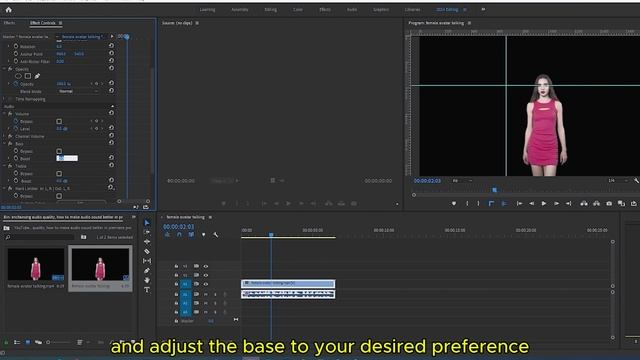Open Audio workspace tab
640x360 pixels.
click(352, 9)
